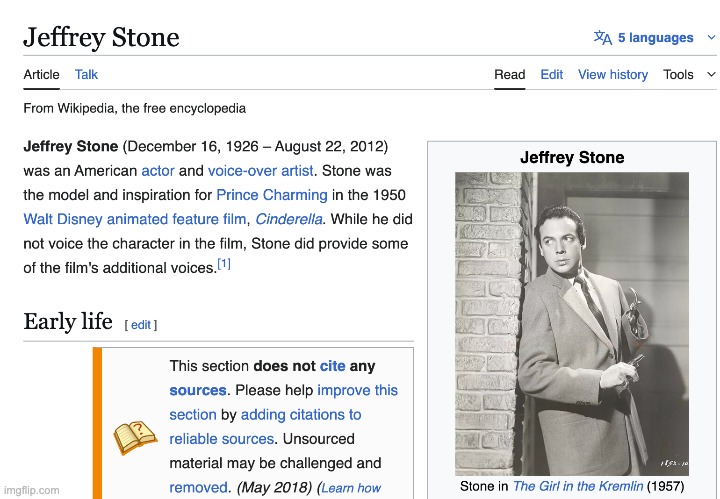Select the Article tab

tap(41, 74)
